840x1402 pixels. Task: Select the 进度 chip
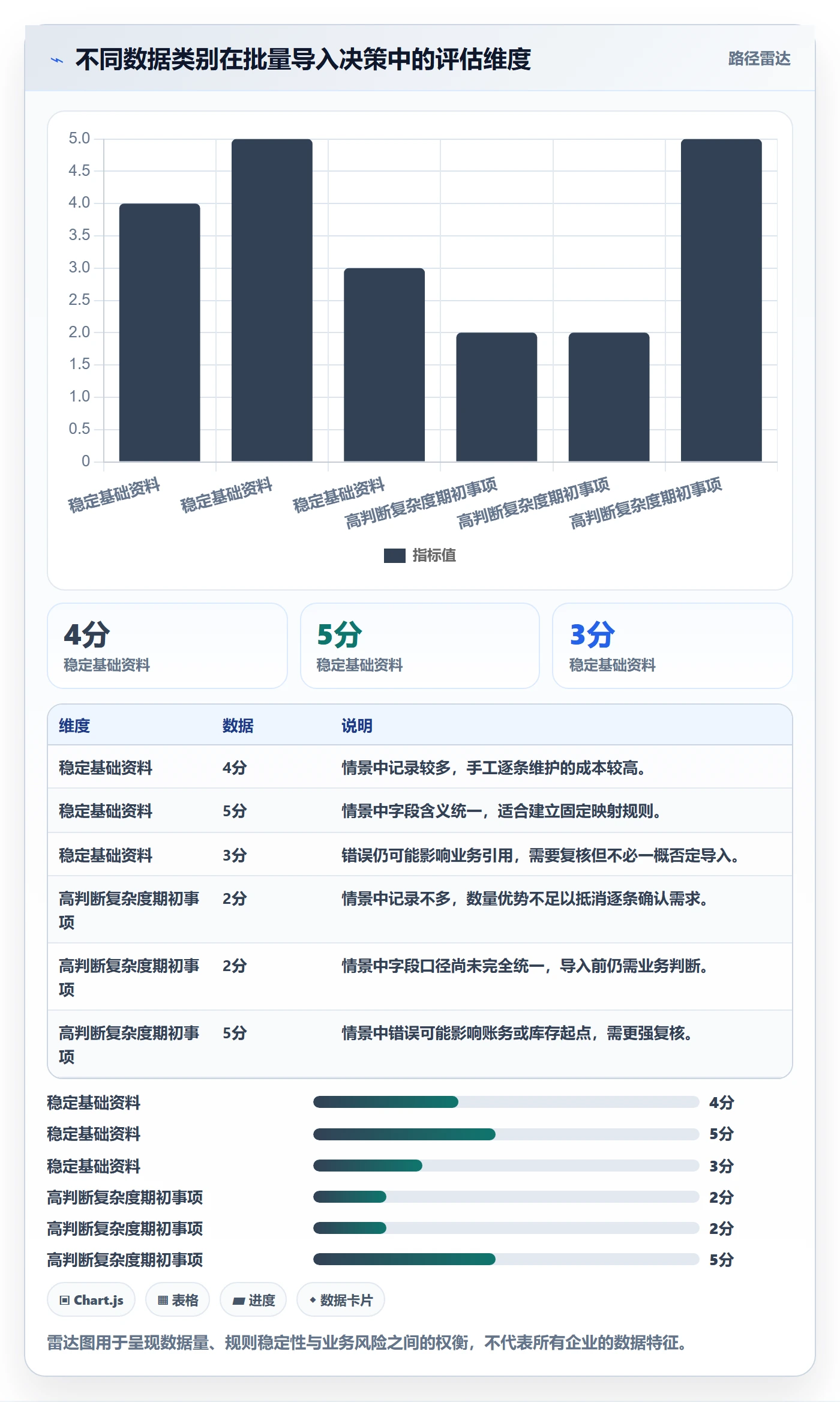[x=253, y=1300]
